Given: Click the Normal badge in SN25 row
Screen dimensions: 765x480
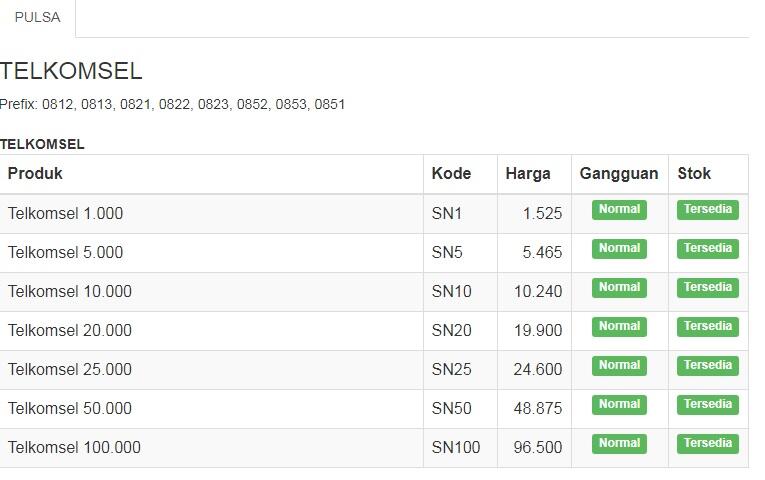Looking at the screenshot, I should coord(619,366).
